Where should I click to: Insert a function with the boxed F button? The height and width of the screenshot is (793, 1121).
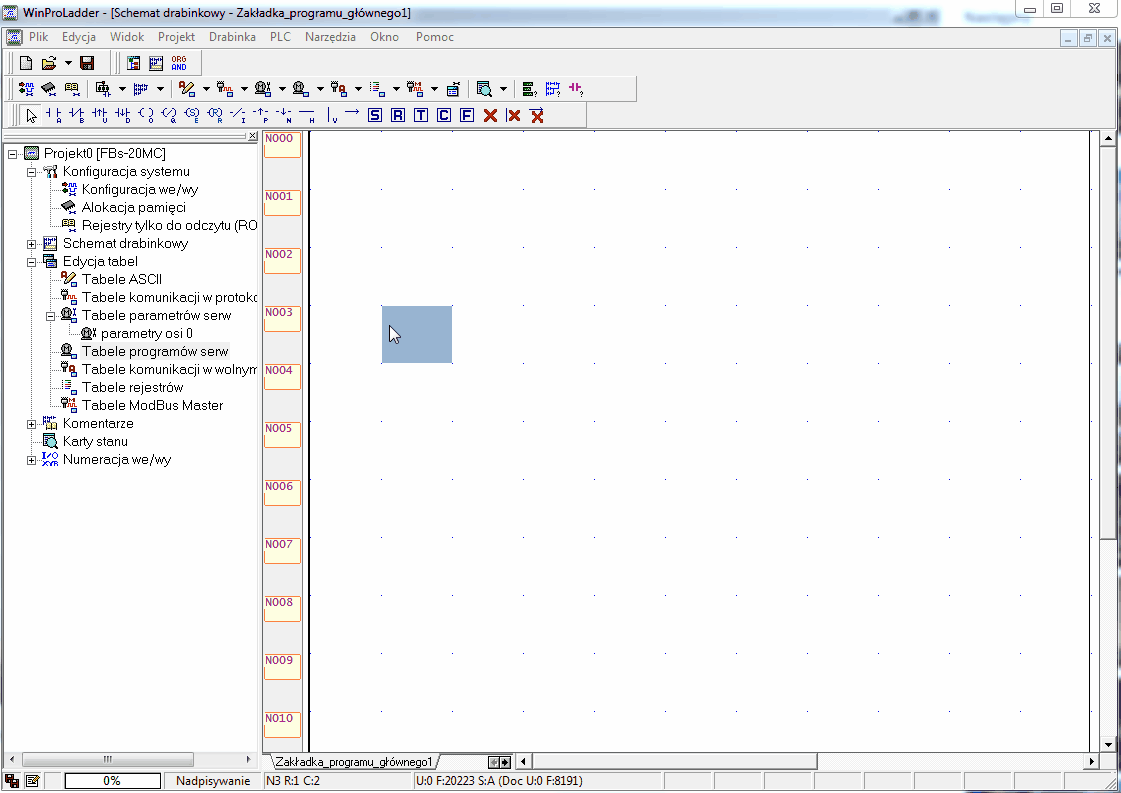click(467, 115)
